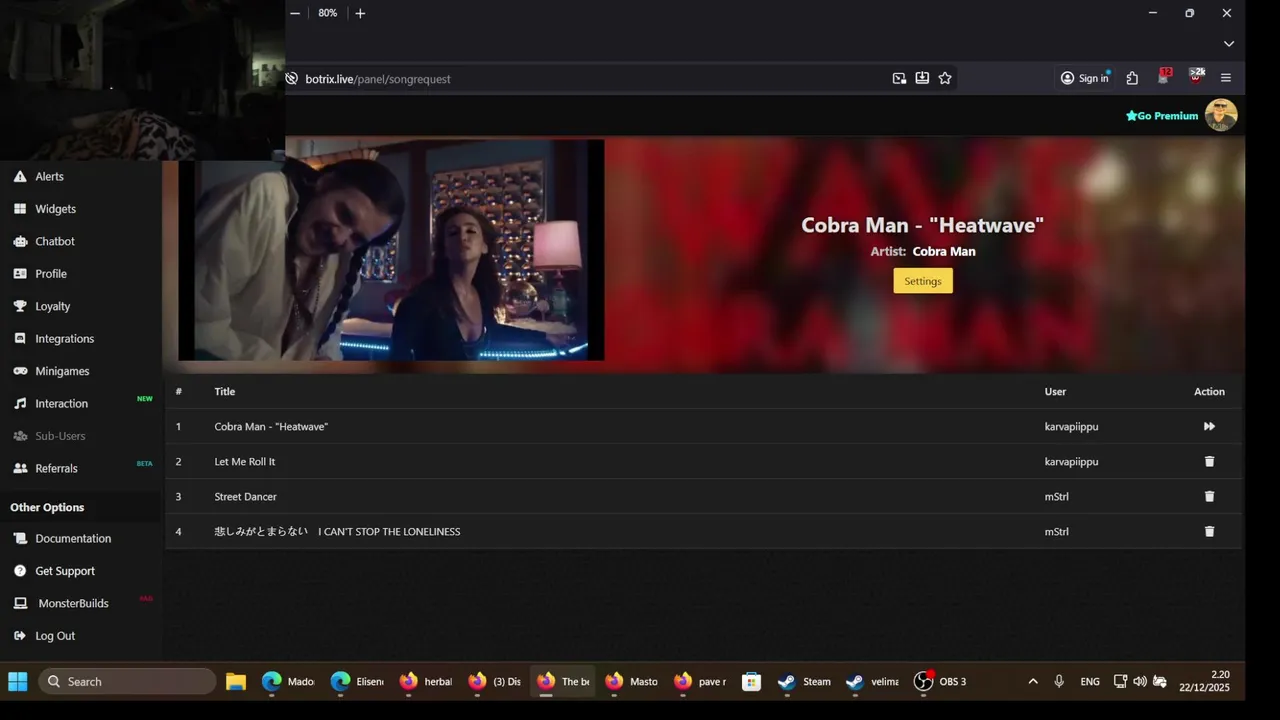Click mStrl user in Street Dancer row

[1057, 496]
